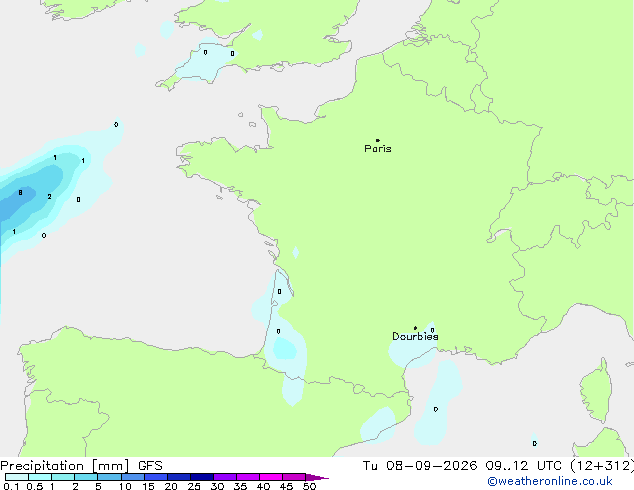Image resolution: width=634 pixels, height=490 pixels.
Task: Pick the 20–25 mm legend swatch
Action: pos(179,477)
